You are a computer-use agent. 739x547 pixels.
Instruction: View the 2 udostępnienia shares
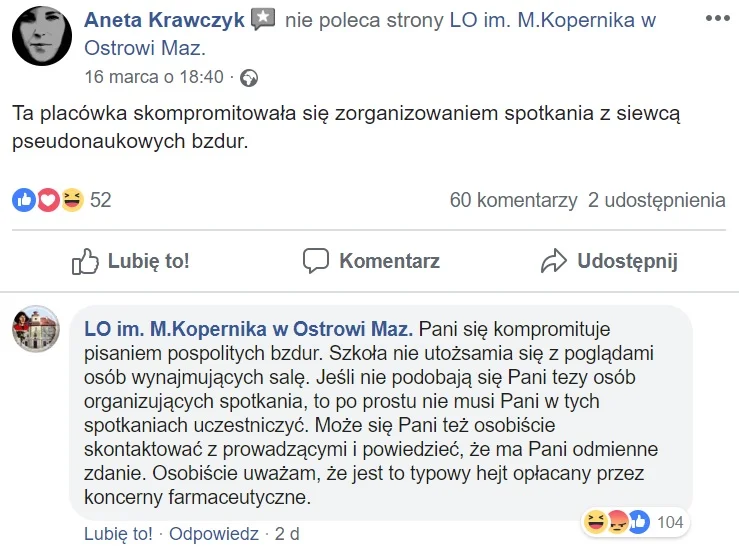click(657, 200)
